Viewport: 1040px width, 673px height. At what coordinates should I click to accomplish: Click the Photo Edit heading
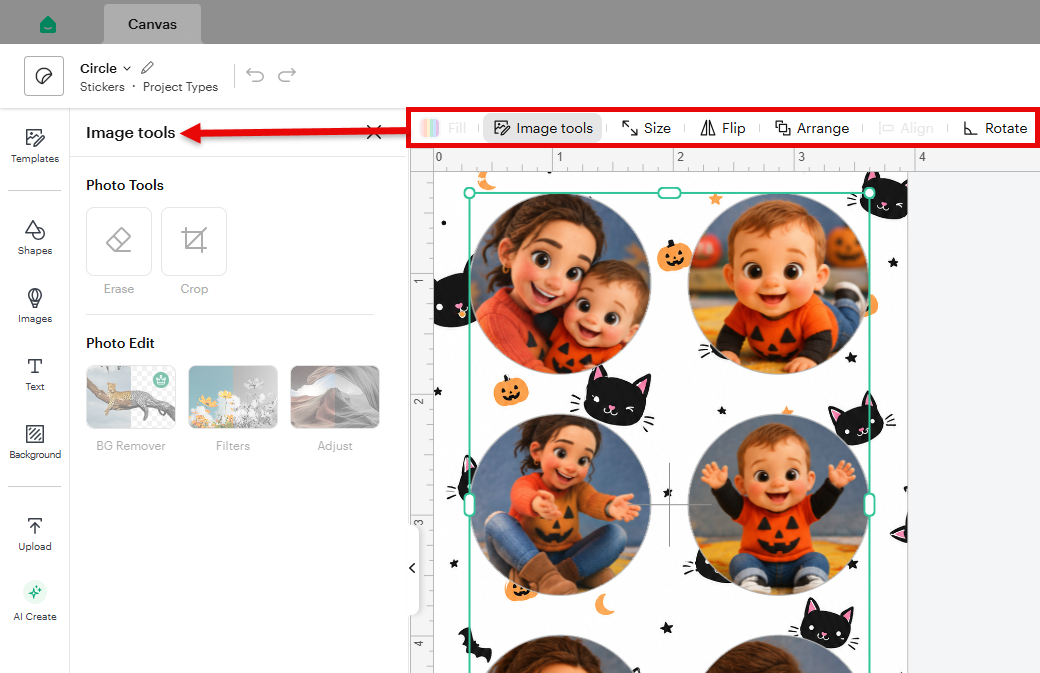120,343
